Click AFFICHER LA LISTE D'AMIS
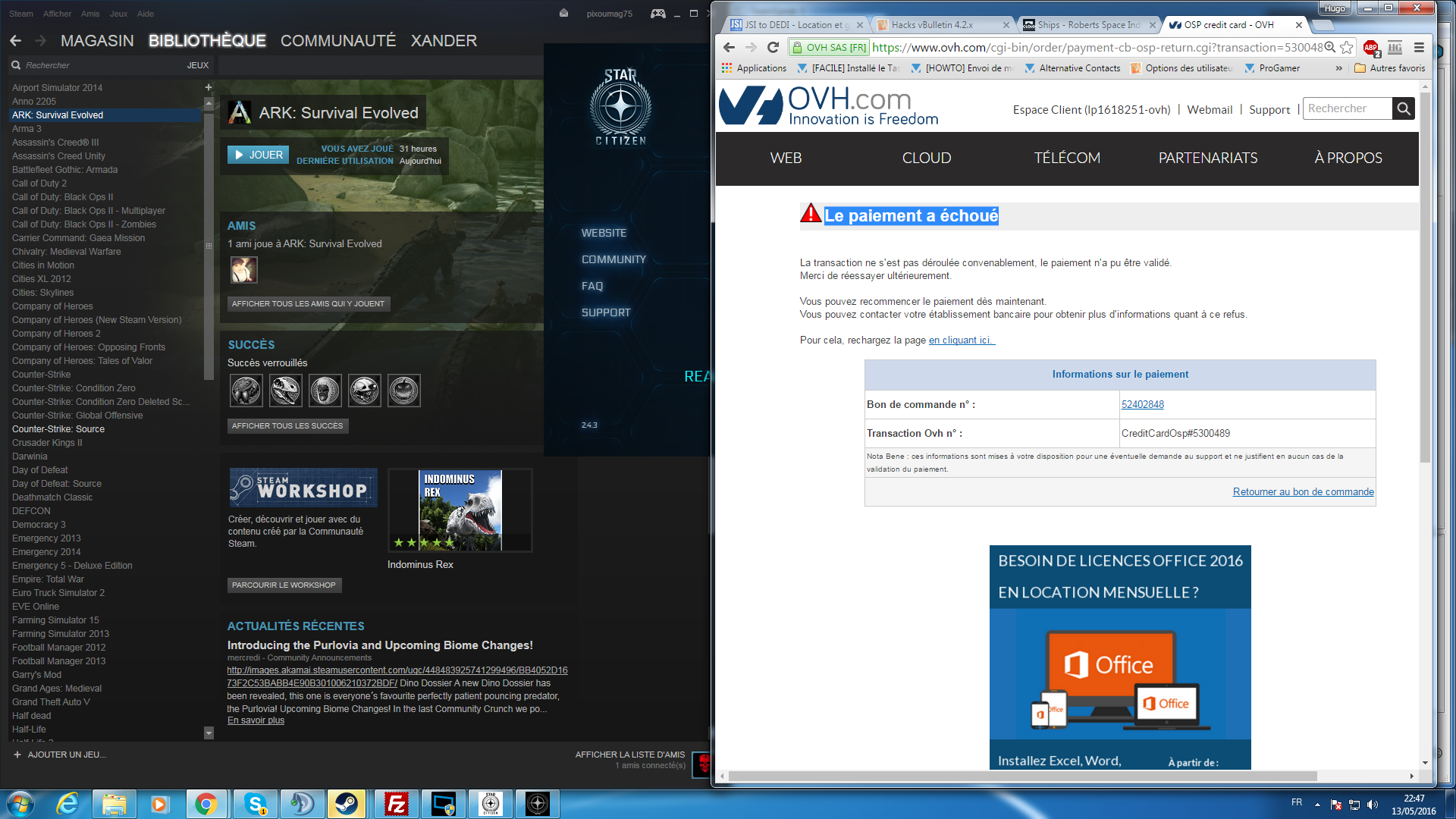Image resolution: width=1456 pixels, height=819 pixels. click(629, 755)
